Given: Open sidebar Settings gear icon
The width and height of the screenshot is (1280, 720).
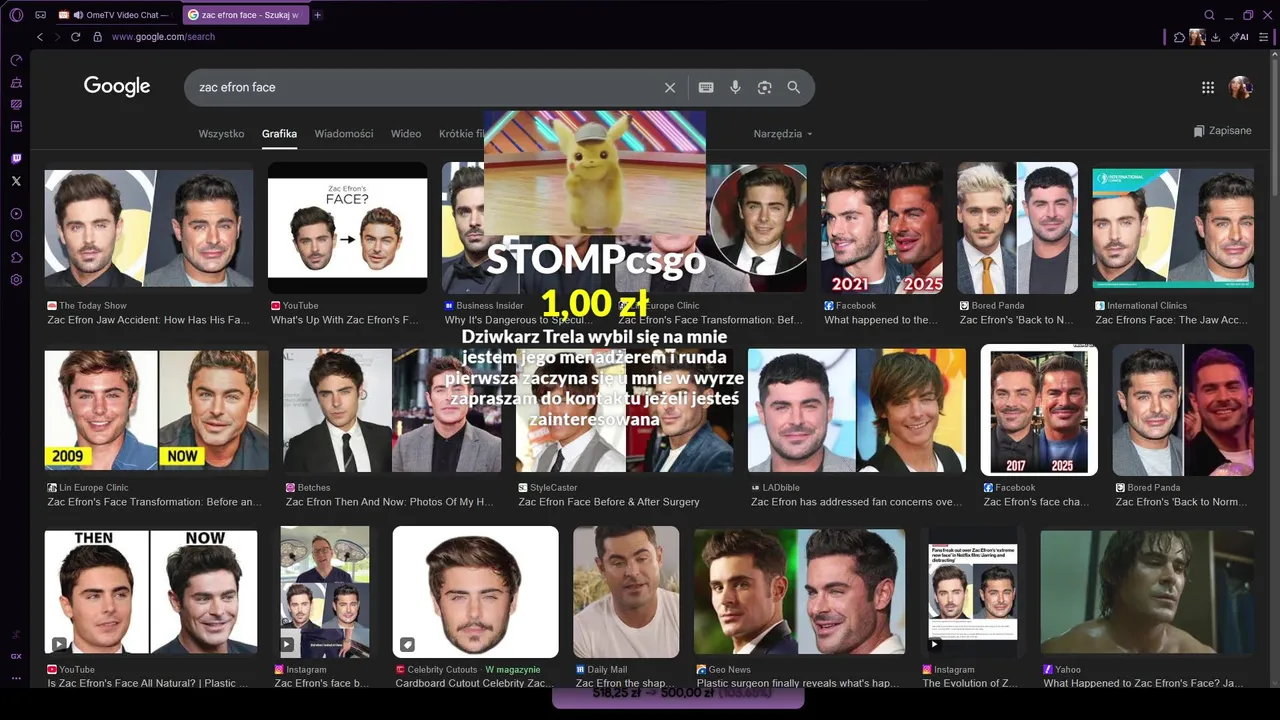Looking at the screenshot, I should pos(16,280).
